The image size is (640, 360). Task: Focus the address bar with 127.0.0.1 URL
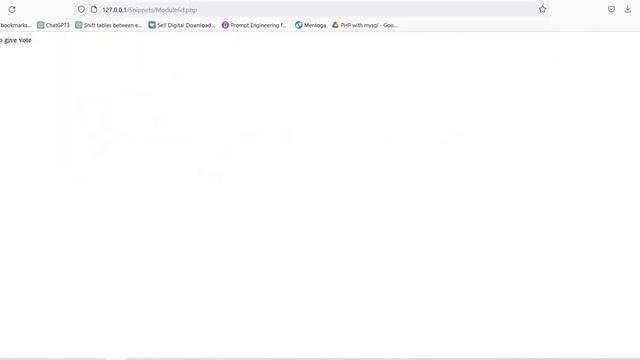click(x=312, y=9)
